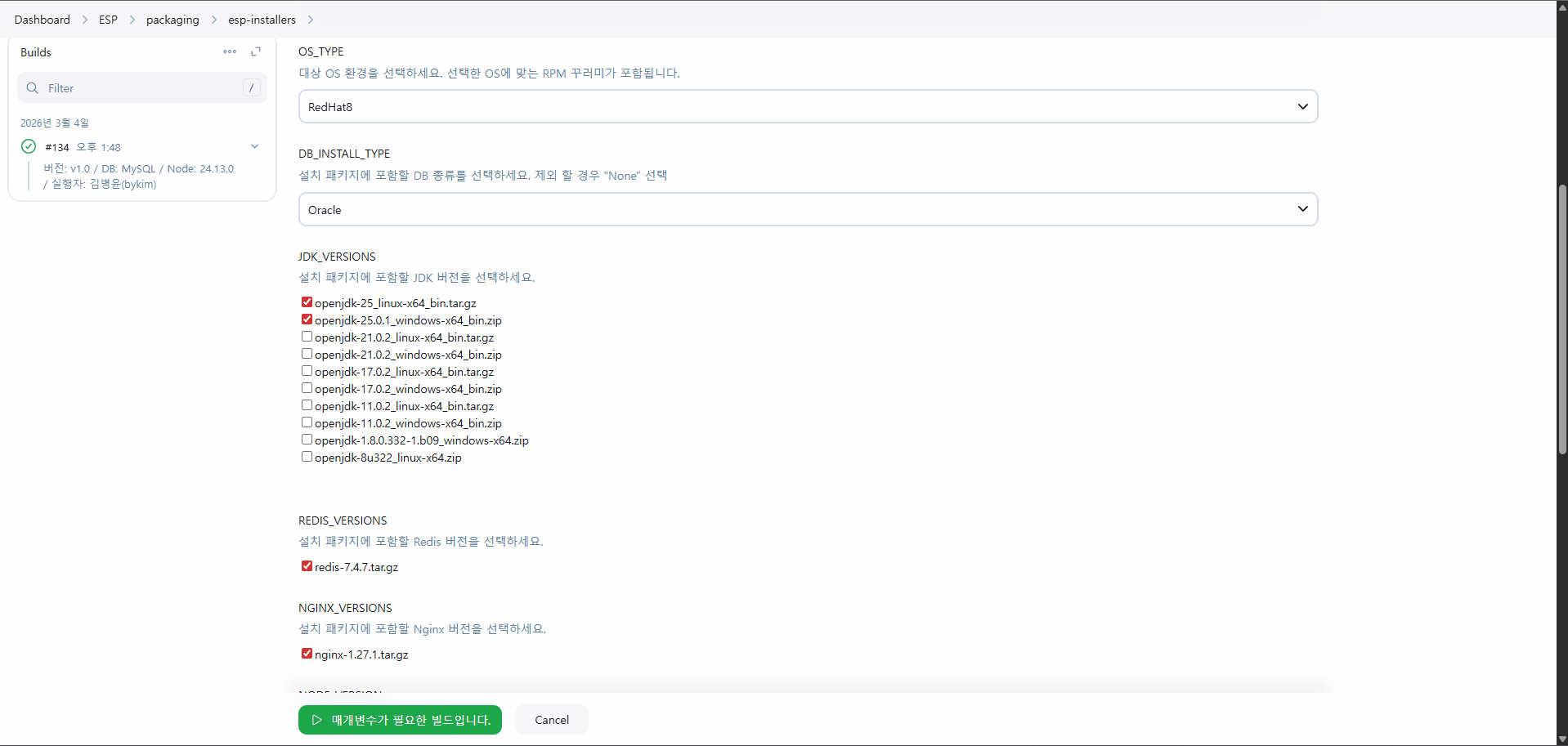The width and height of the screenshot is (1568, 746).
Task: Uncheck nginx-1.27.1.tar.gz
Action: point(307,654)
